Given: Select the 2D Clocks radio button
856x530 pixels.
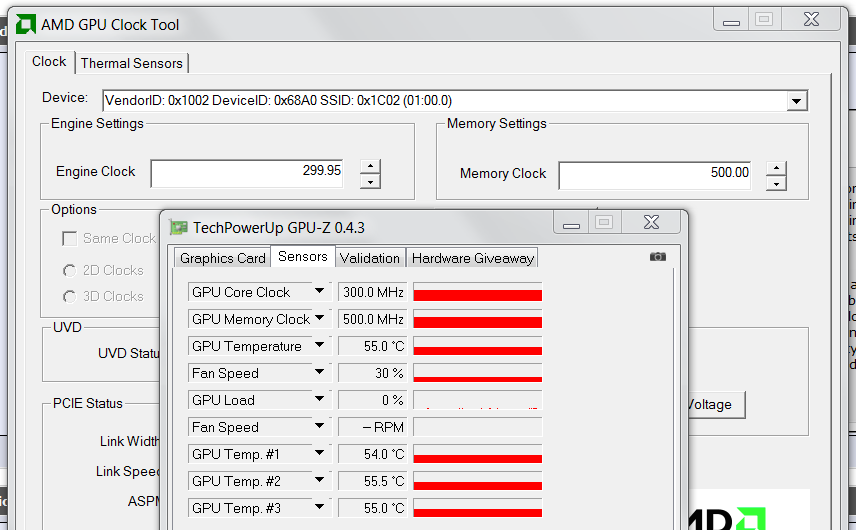Looking at the screenshot, I should point(69,270).
